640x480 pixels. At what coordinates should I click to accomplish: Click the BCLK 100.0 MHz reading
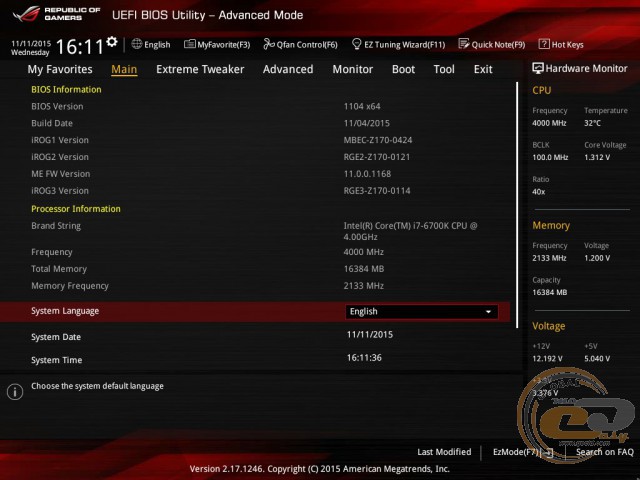(550, 157)
